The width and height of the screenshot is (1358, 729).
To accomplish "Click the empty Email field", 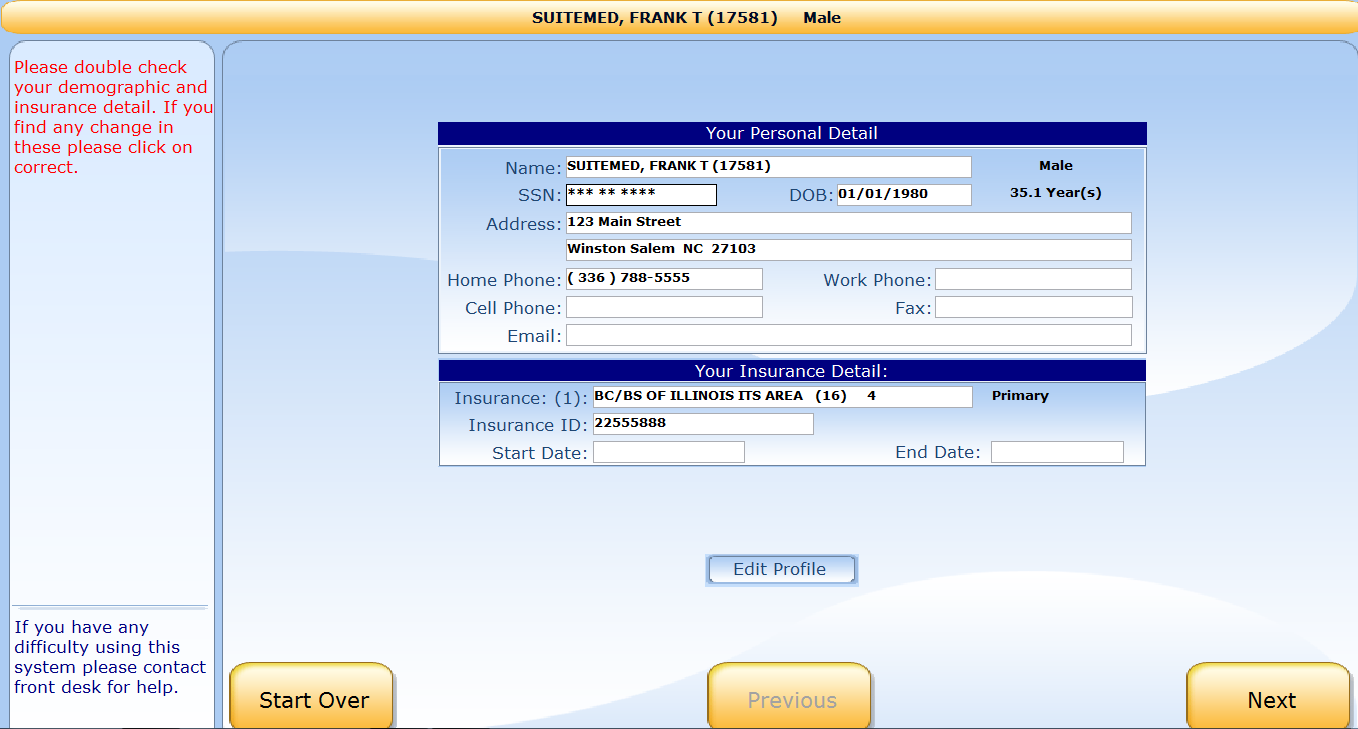I will tap(848, 335).
